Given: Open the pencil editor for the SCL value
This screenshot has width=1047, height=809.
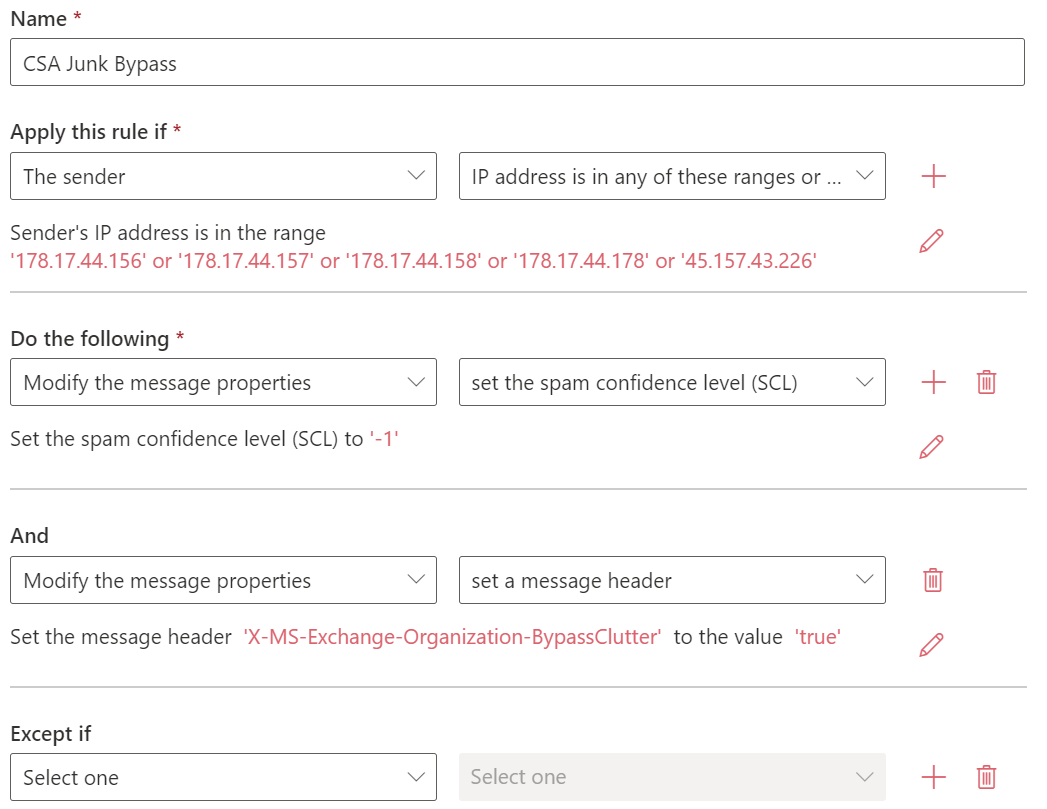Looking at the screenshot, I should tap(931, 446).
